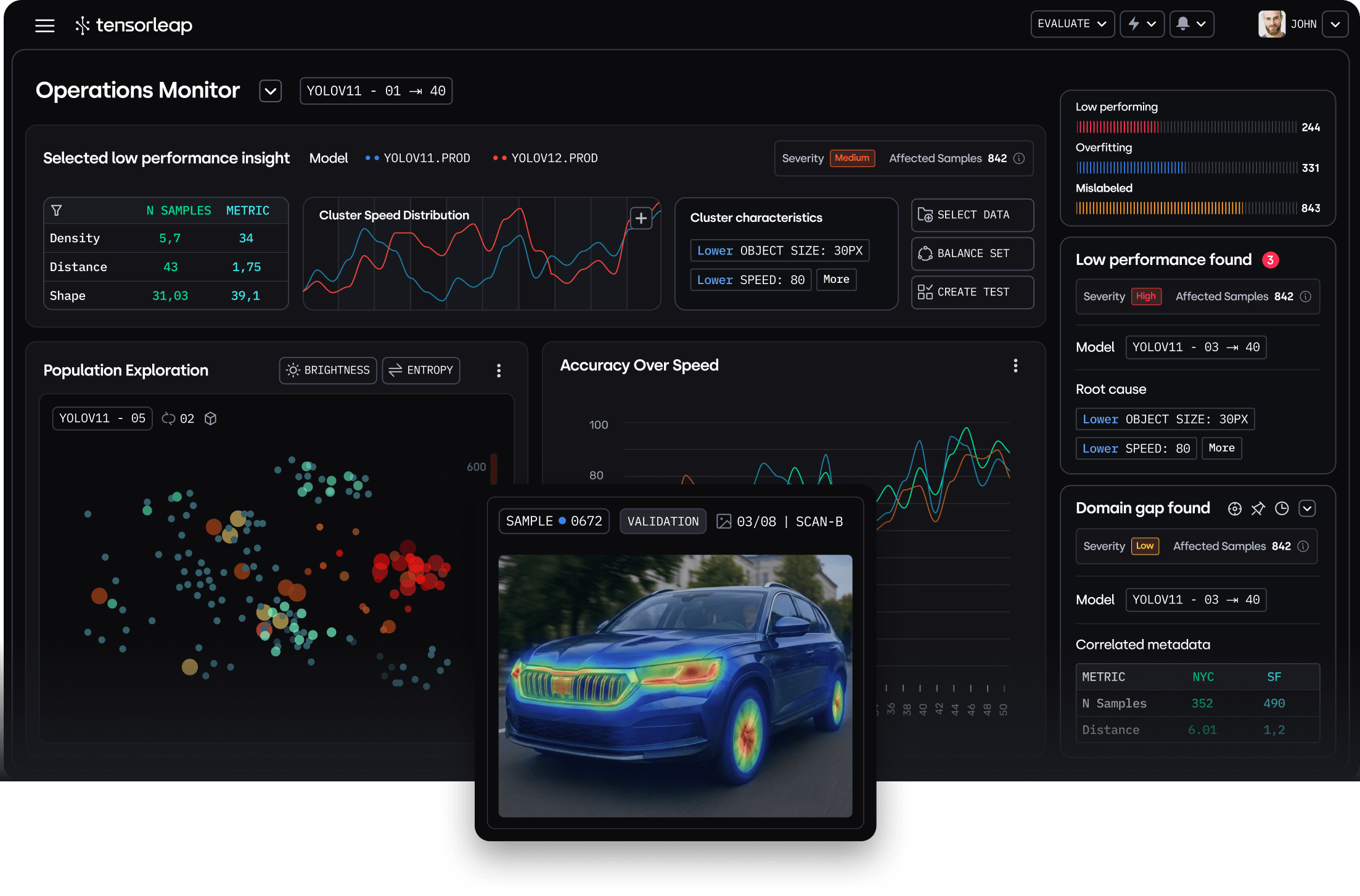Expand the Operations Monitor dropdown

270,91
